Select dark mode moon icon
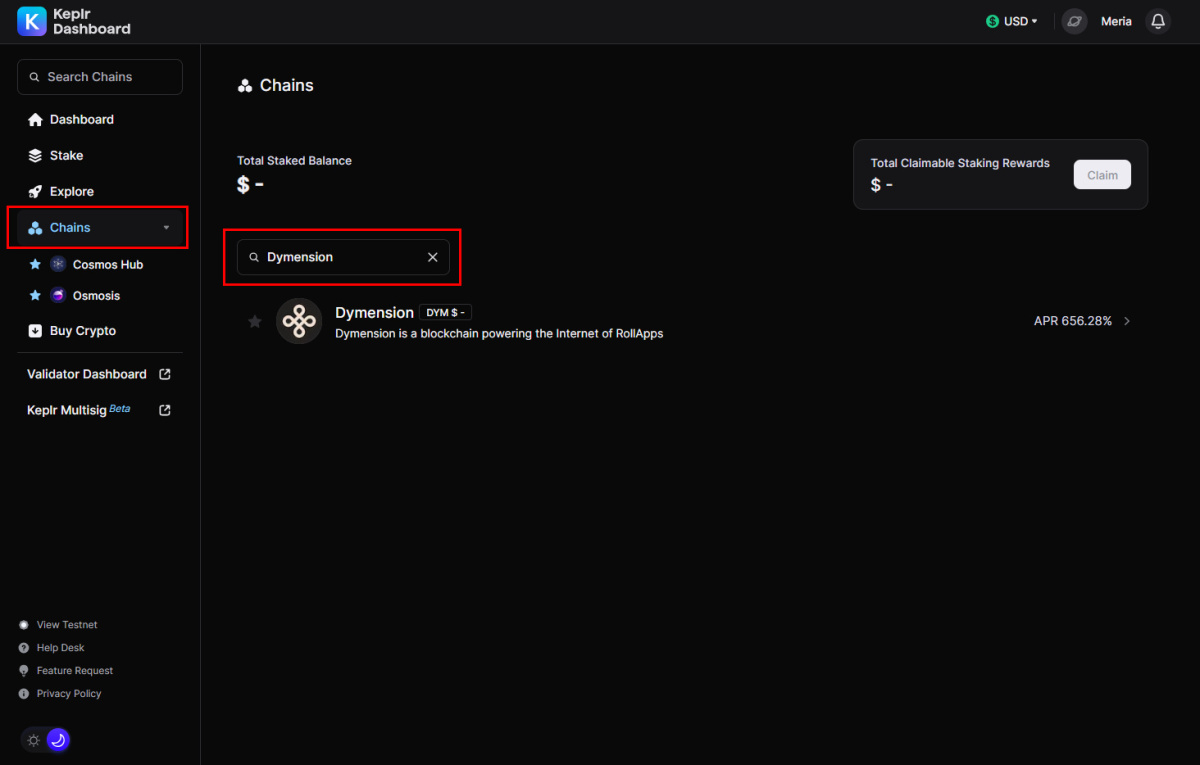The height and width of the screenshot is (765, 1200). [58, 740]
